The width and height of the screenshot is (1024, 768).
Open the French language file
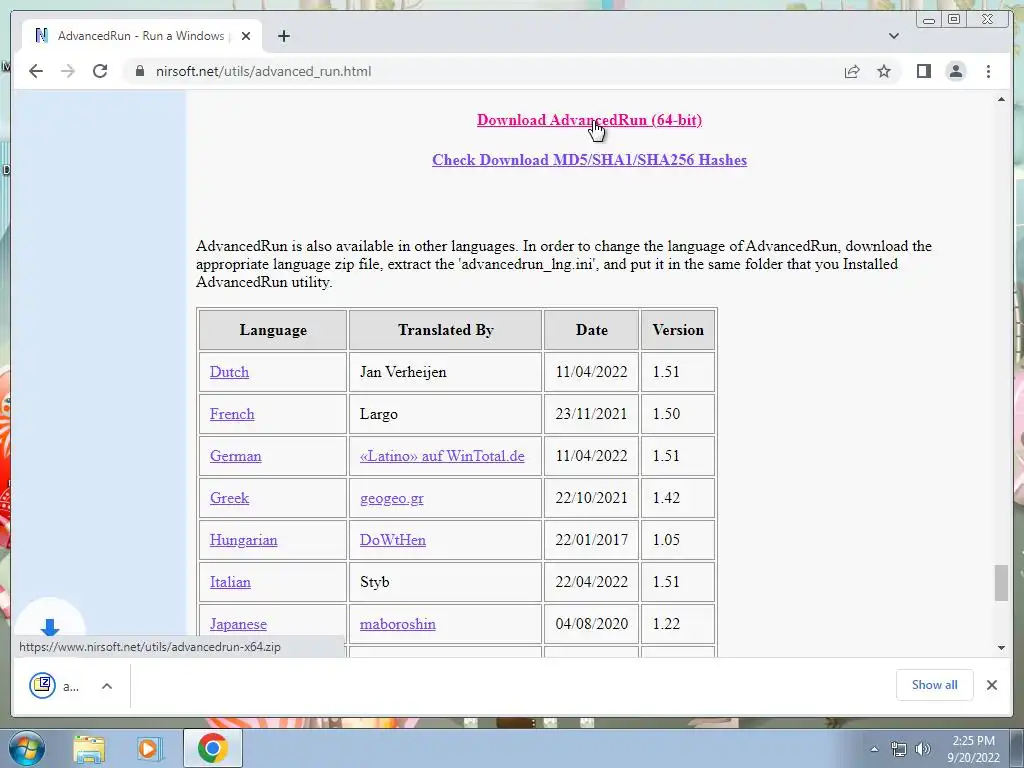click(x=232, y=414)
